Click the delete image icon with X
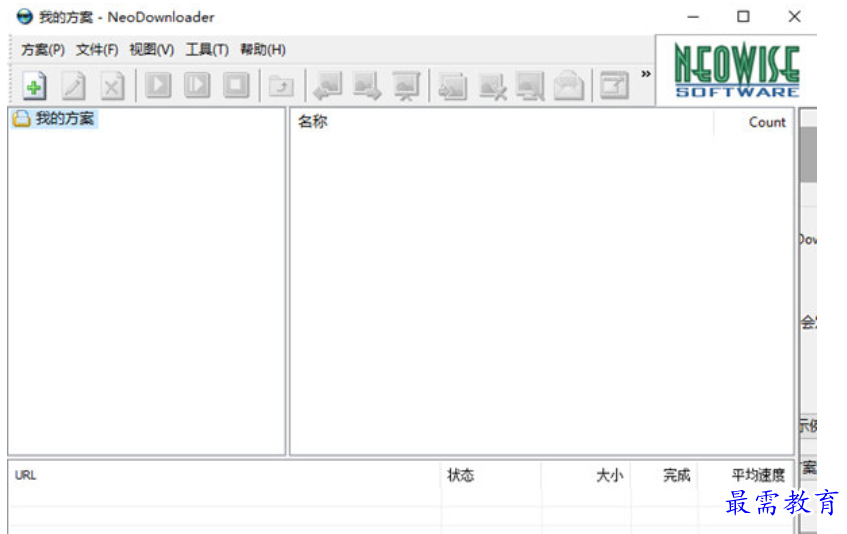This screenshot has height=534, width=847. 493,86
